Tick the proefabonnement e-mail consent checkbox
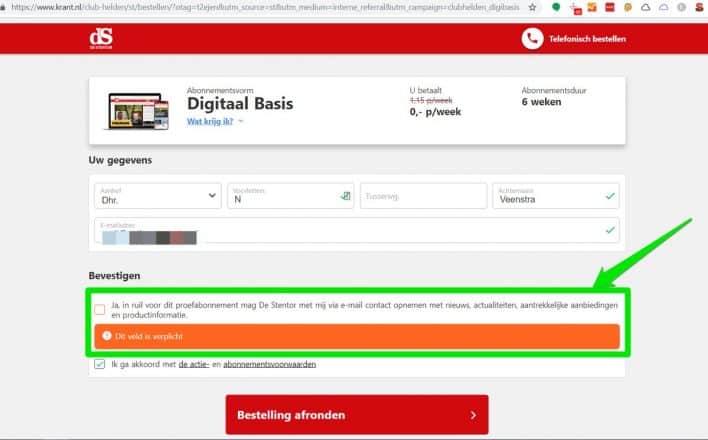The image size is (708, 440). click(100, 309)
